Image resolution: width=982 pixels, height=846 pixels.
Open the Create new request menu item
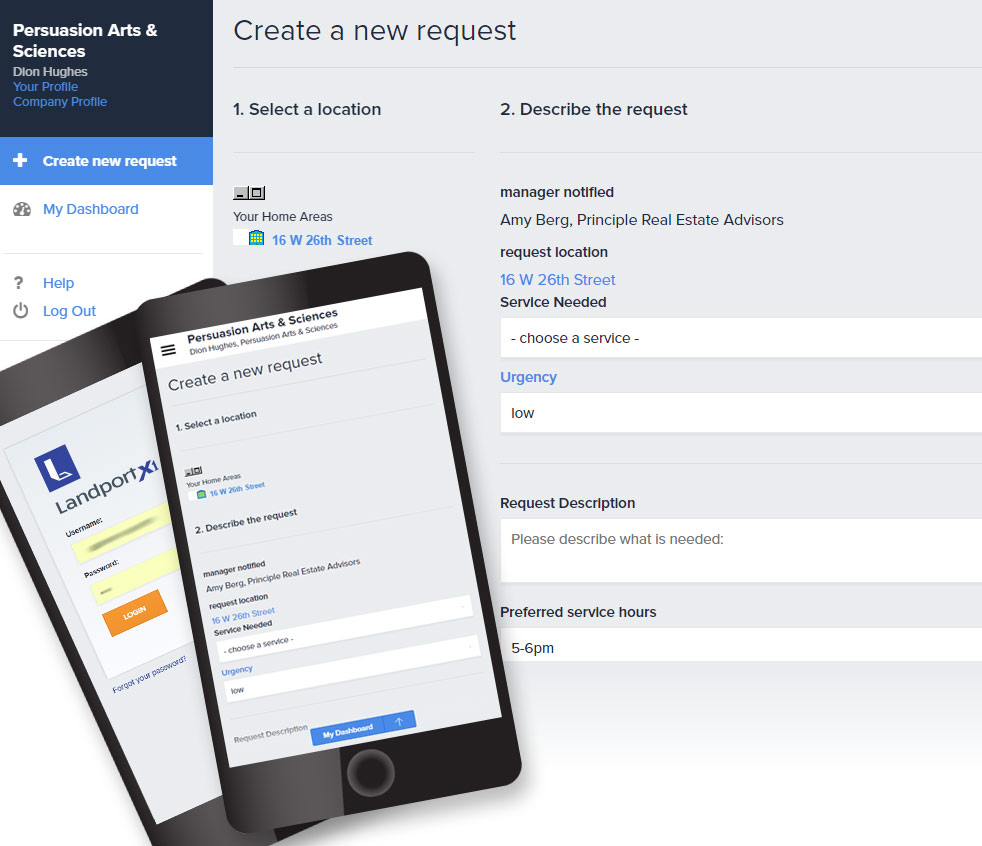coord(106,161)
